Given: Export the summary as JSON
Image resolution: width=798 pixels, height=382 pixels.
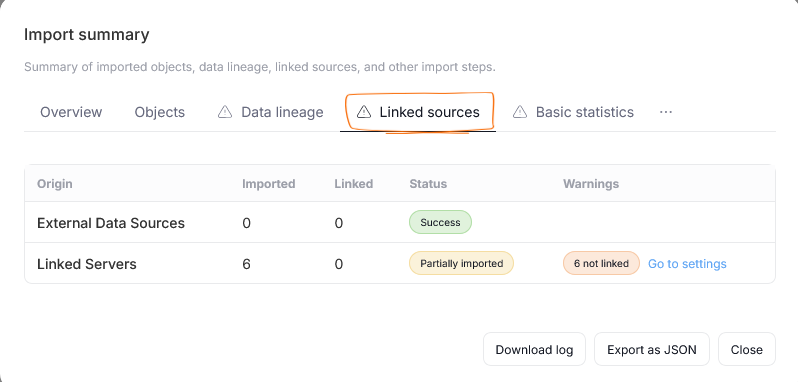Looking at the screenshot, I should pyautogui.click(x=651, y=349).
